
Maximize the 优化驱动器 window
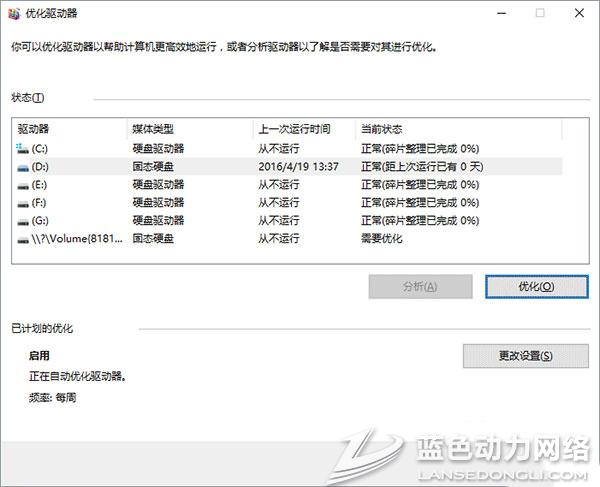click(541, 13)
